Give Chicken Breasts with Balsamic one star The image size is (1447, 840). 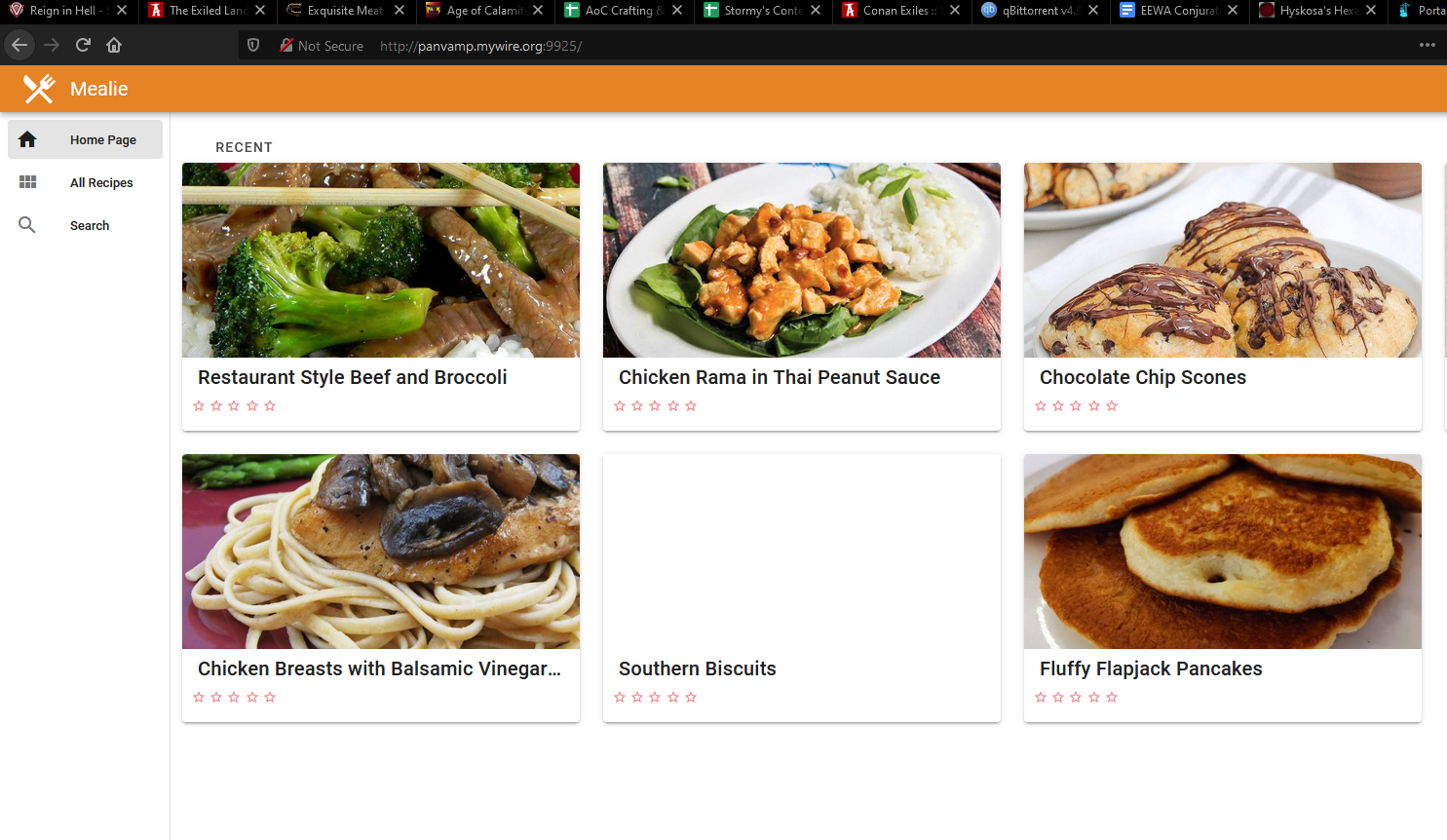point(199,697)
